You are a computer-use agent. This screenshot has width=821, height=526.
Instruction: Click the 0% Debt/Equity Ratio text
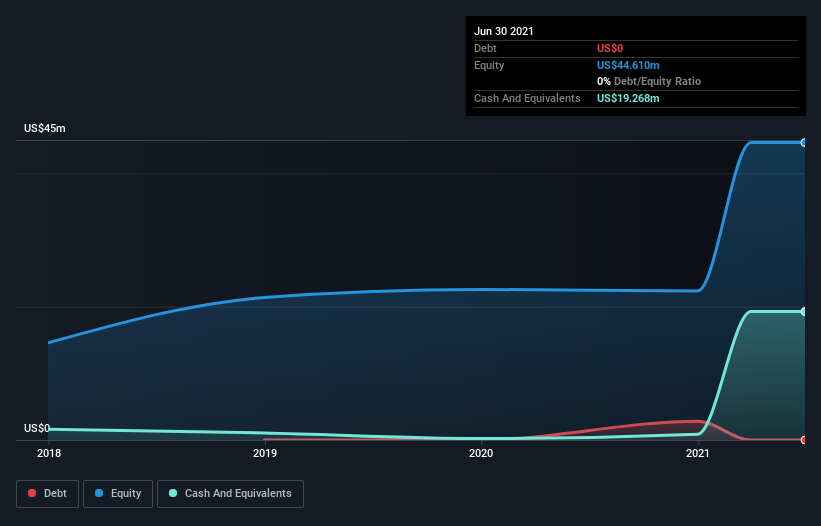click(x=649, y=81)
